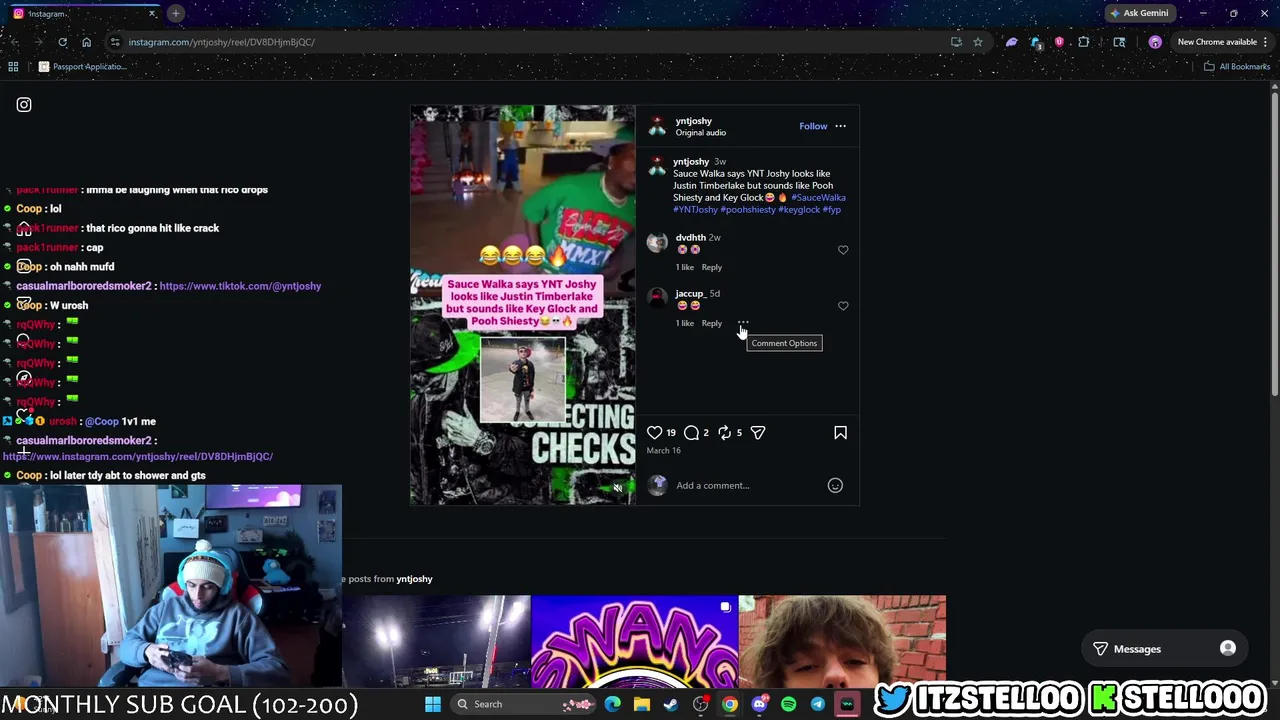Reply to jaccup_'s comment

tap(711, 323)
